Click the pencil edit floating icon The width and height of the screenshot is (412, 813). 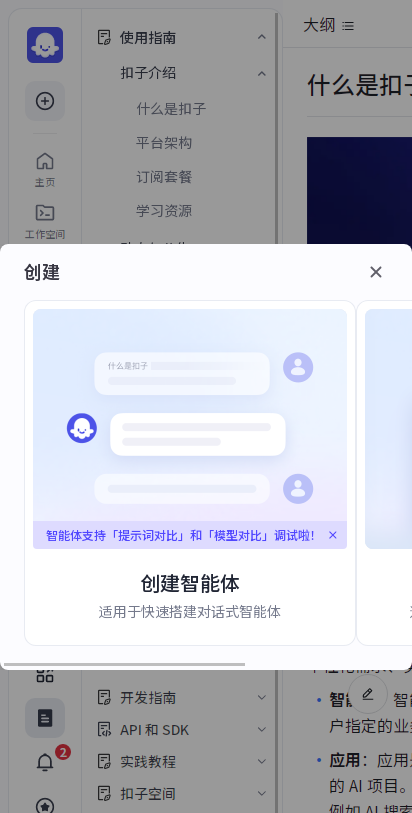point(368,694)
